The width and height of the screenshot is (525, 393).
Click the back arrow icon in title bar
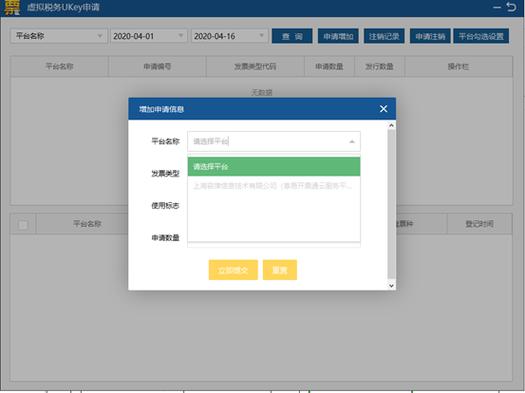point(511,7)
